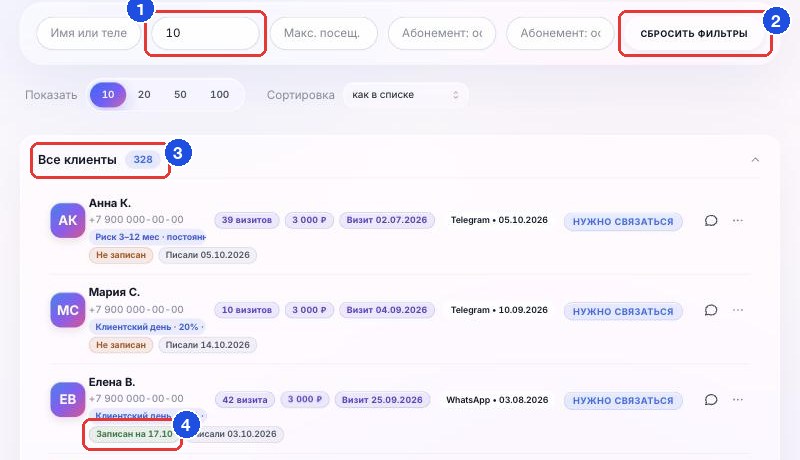This screenshot has height=460, width=800.
Task: Open more options menu for Елена В.
Action: (x=738, y=400)
